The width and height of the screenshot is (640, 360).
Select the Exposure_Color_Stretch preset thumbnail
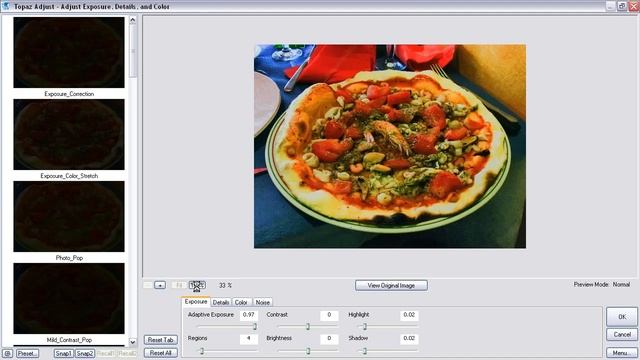click(x=69, y=134)
